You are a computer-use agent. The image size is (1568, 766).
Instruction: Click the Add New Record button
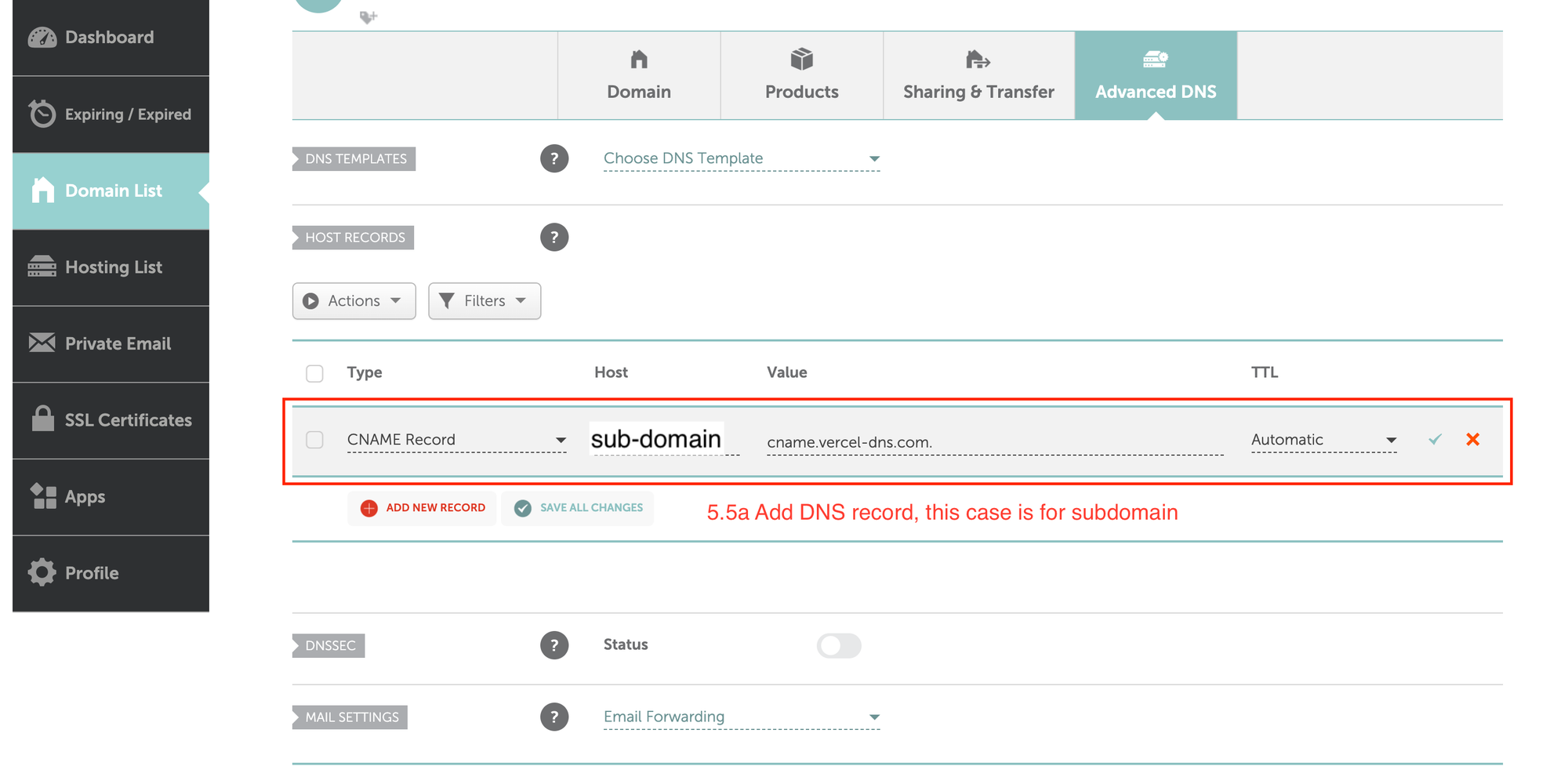click(x=423, y=508)
